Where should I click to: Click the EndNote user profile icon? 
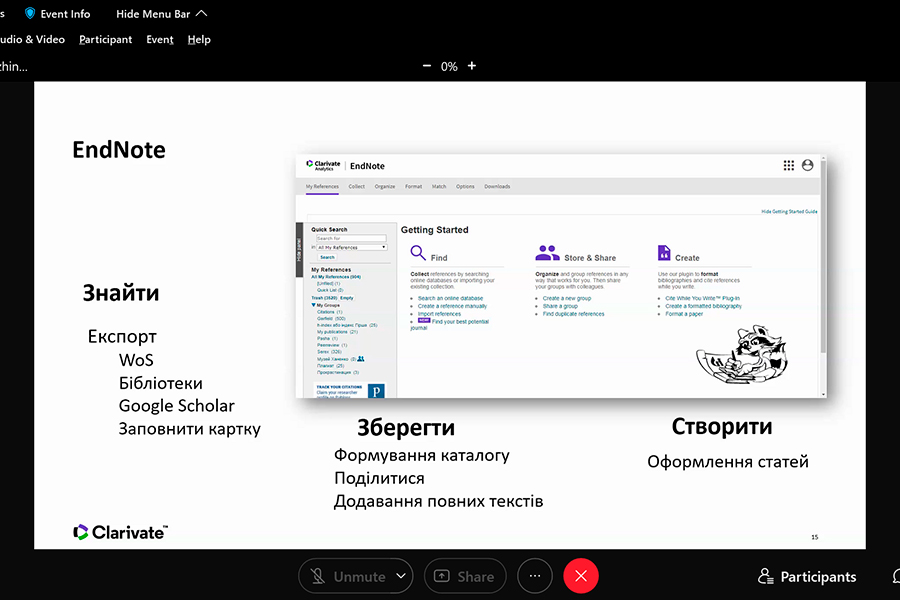tap(808, 165)
